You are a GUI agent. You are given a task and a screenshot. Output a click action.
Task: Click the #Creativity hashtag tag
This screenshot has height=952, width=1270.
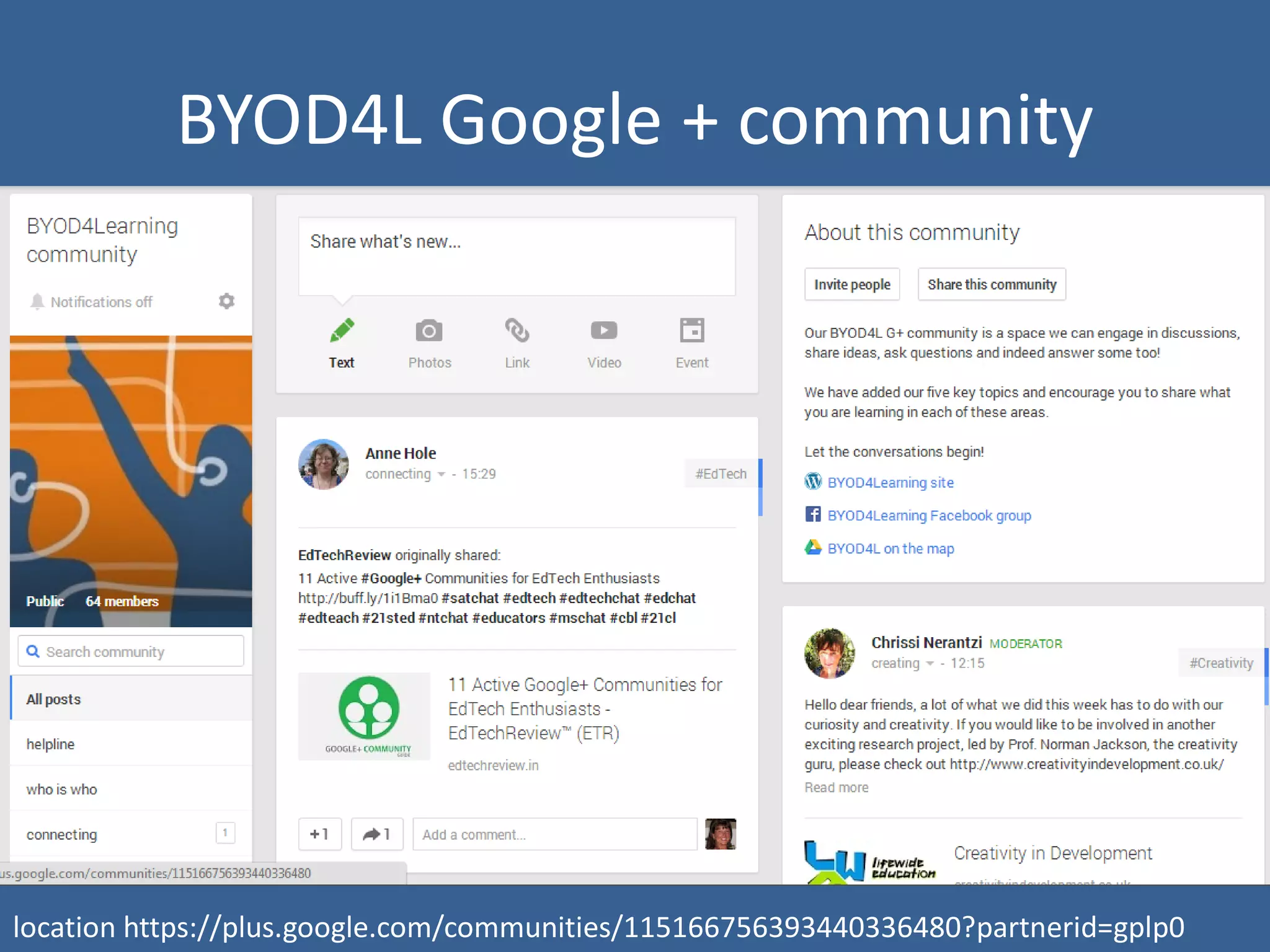tap(1221, 663)
